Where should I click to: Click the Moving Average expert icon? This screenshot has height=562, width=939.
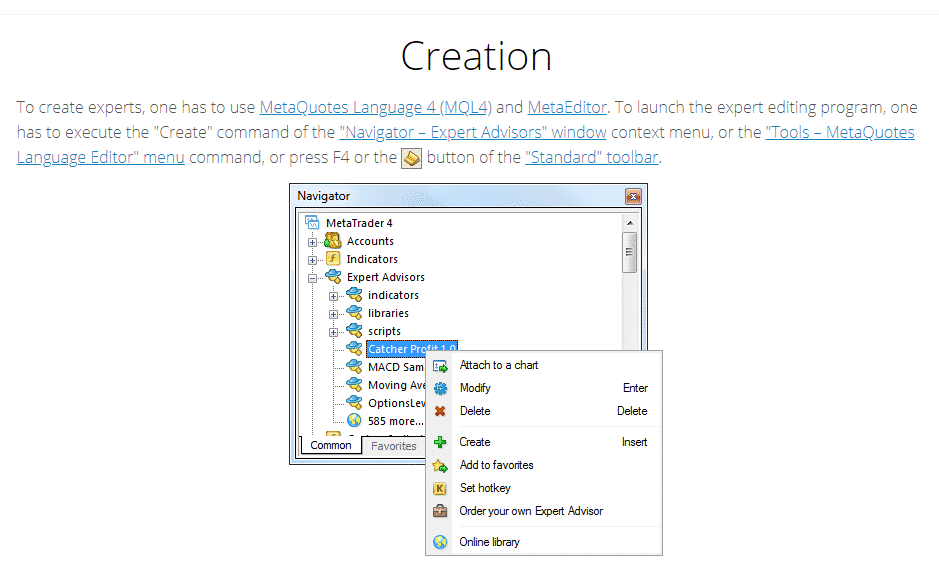(355, 384)
